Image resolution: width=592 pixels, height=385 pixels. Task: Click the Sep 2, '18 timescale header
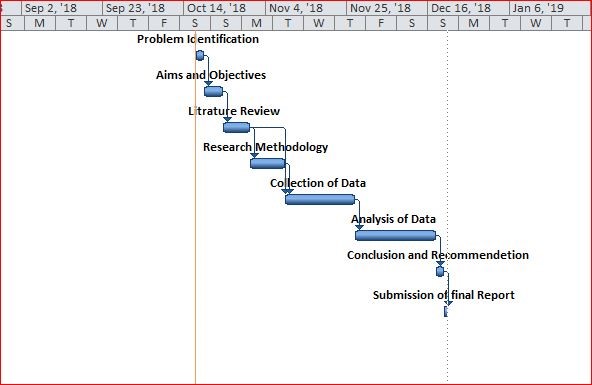coord(62,8)
